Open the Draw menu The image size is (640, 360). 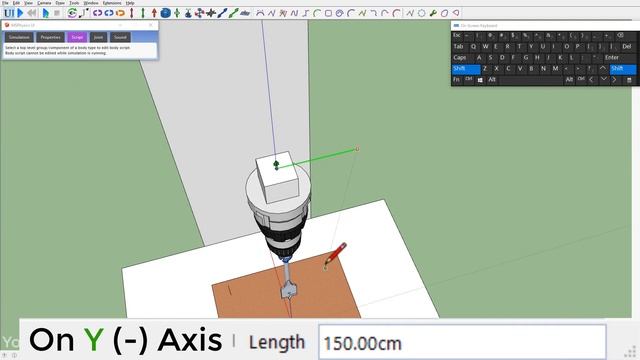60,3
